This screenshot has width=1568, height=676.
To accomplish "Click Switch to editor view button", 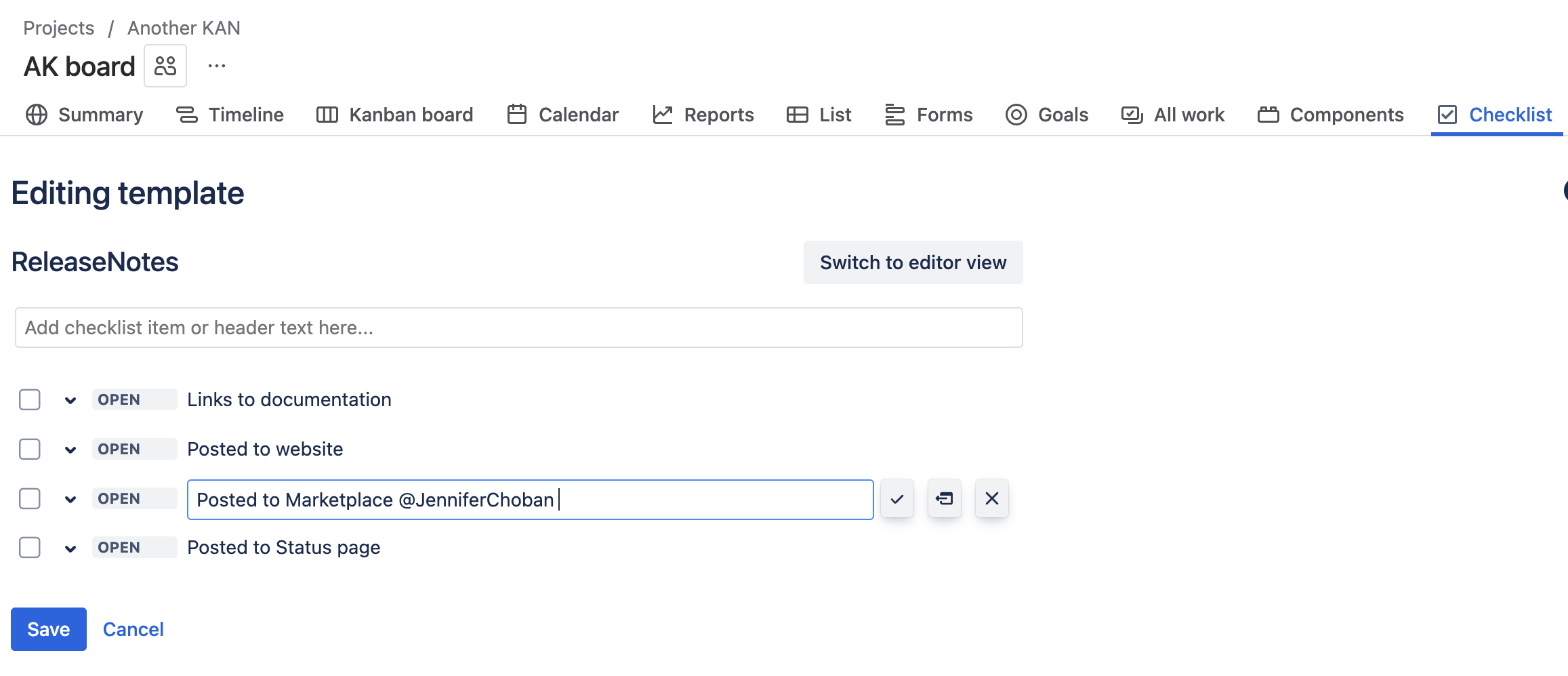I will [x=913, y=262].
